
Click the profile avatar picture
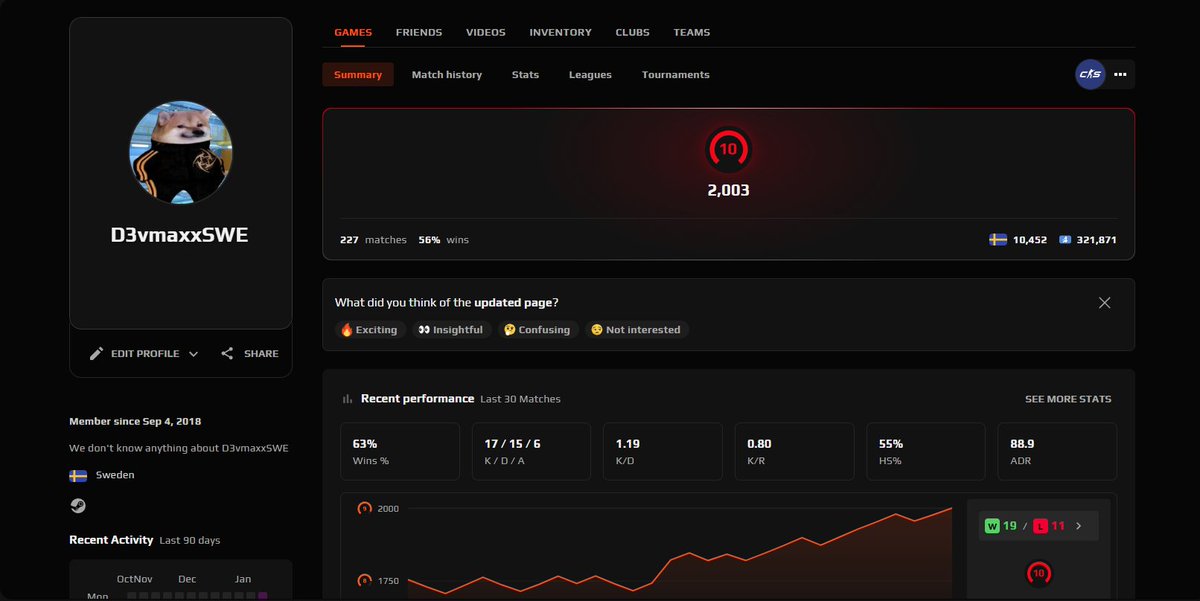(x=181, y=154)
